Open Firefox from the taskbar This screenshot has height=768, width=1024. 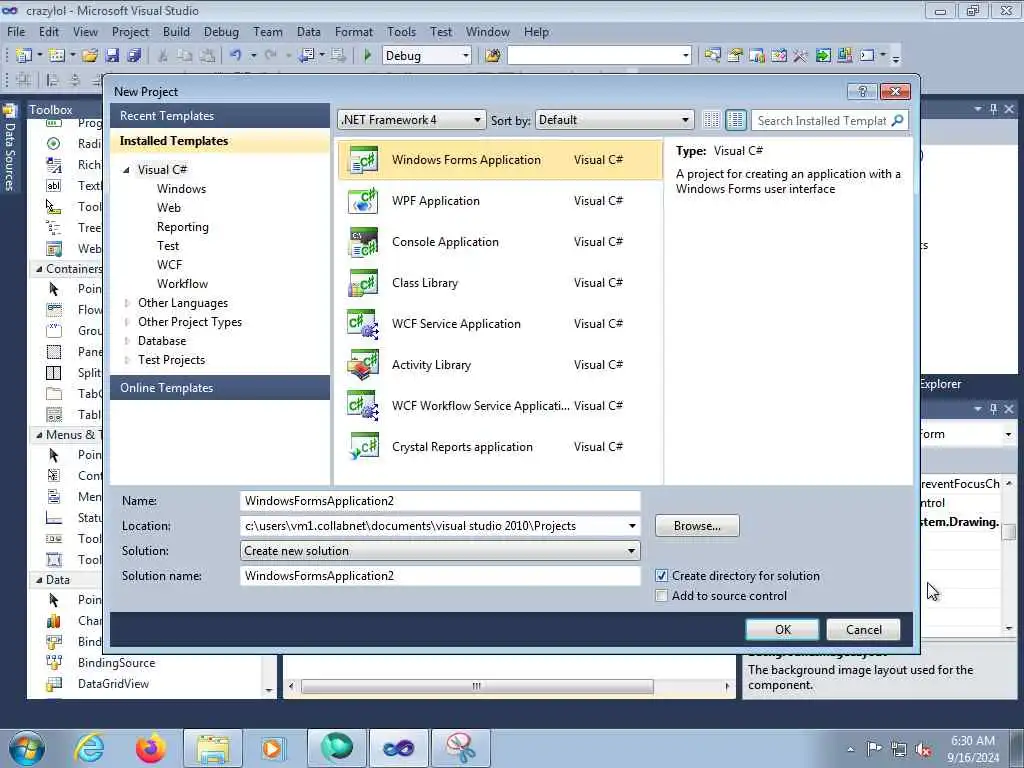[151, 748]
